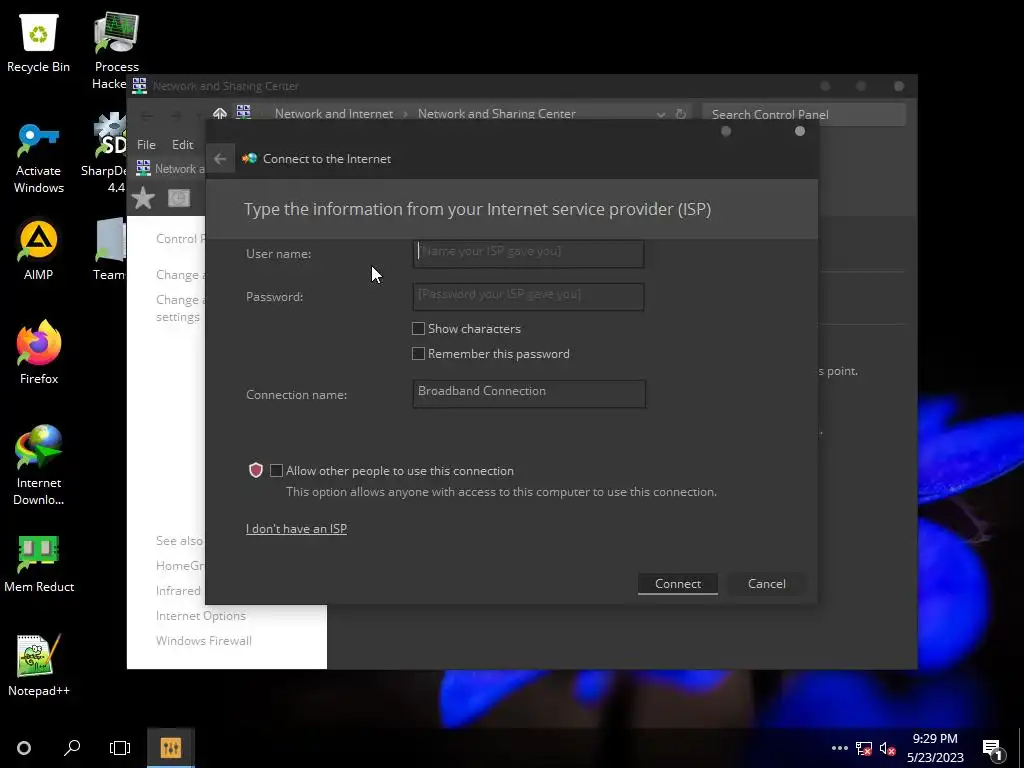Open the Infrared link in See also
This screenshot has height=768, width=1024.
coord(178,590)
